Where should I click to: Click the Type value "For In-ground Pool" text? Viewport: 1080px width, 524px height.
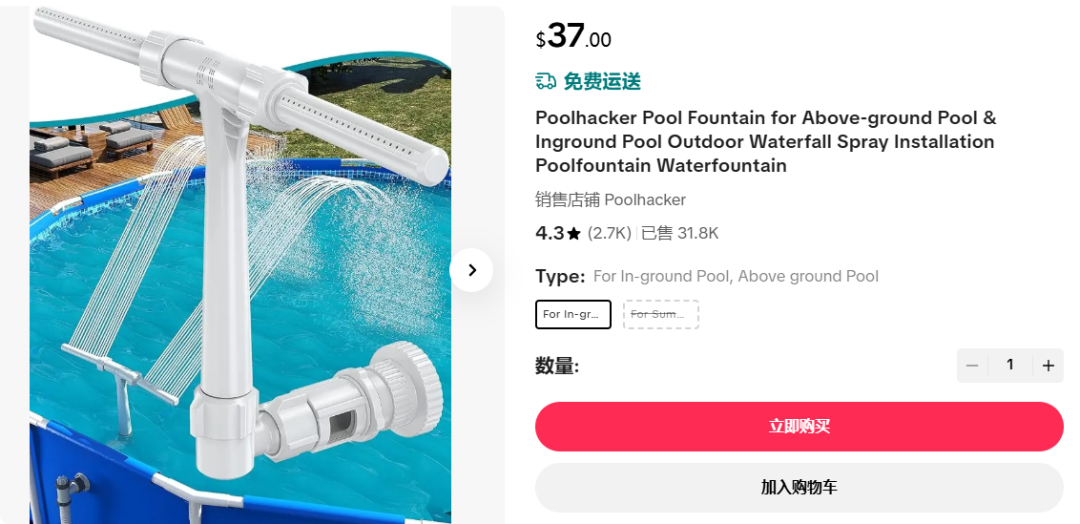coord(663,276)
